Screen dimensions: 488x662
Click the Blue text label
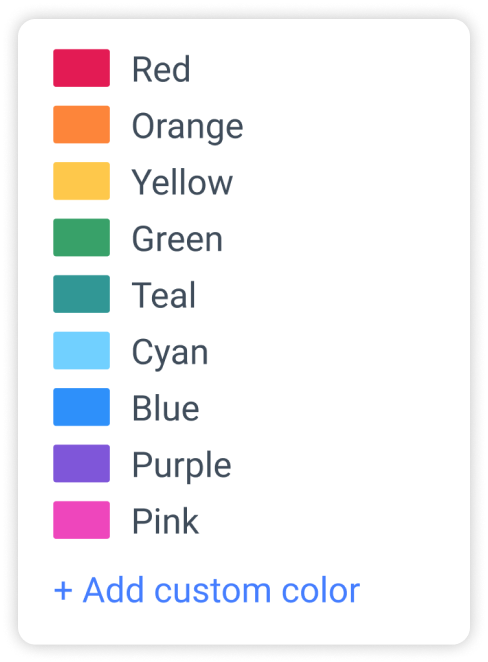click(165, 408)
